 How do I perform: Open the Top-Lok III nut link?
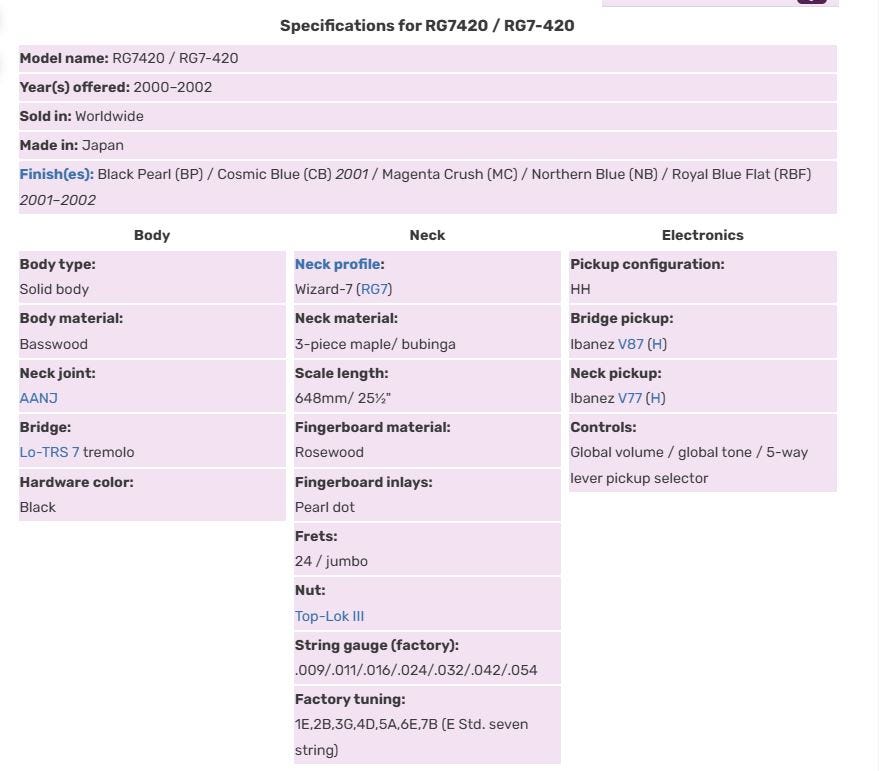pyautogui.click(x=330, y=616)
